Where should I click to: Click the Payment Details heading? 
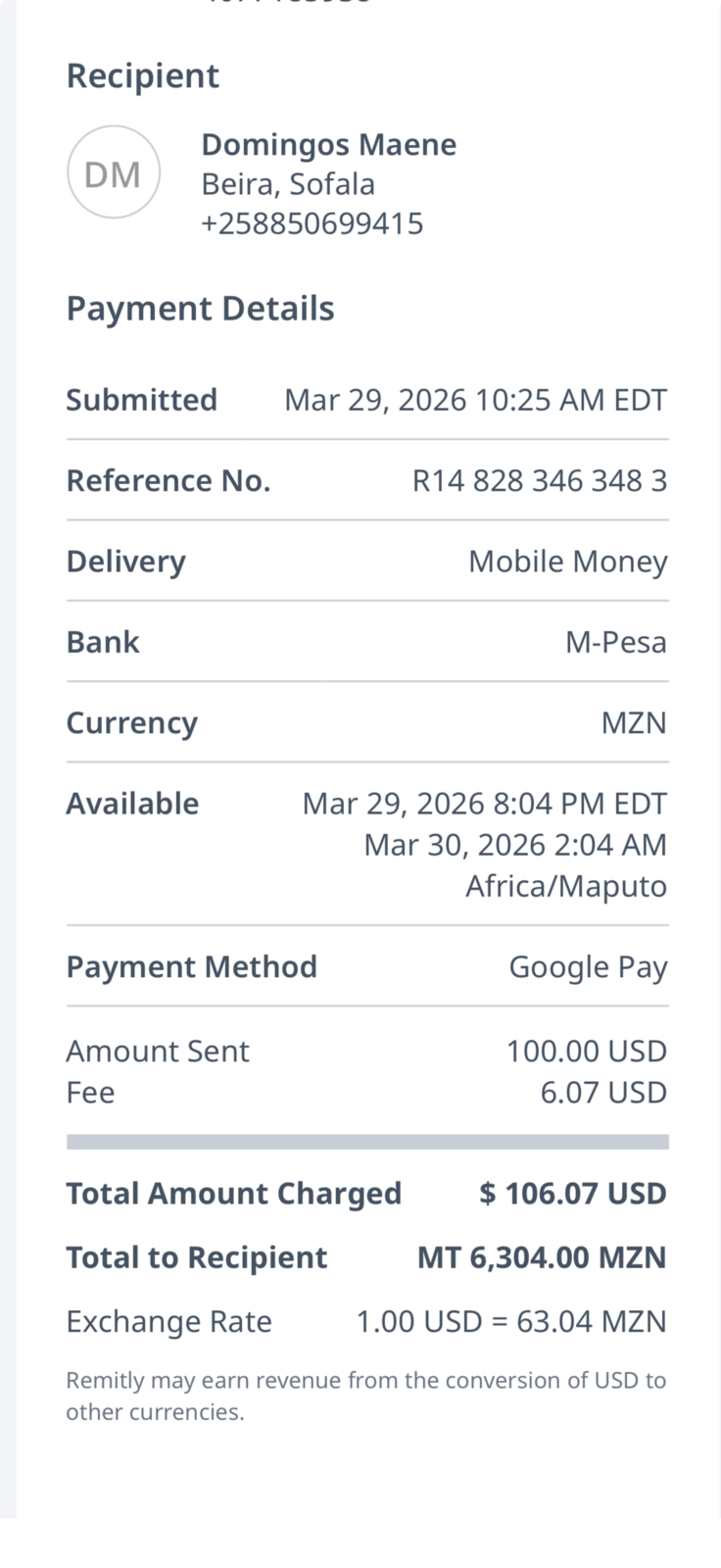tap(200, 309)
